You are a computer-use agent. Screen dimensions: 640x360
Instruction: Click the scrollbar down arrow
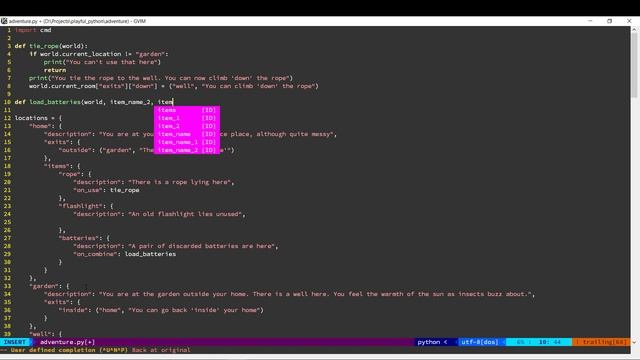pyautogui.click(x=634, y=342)
